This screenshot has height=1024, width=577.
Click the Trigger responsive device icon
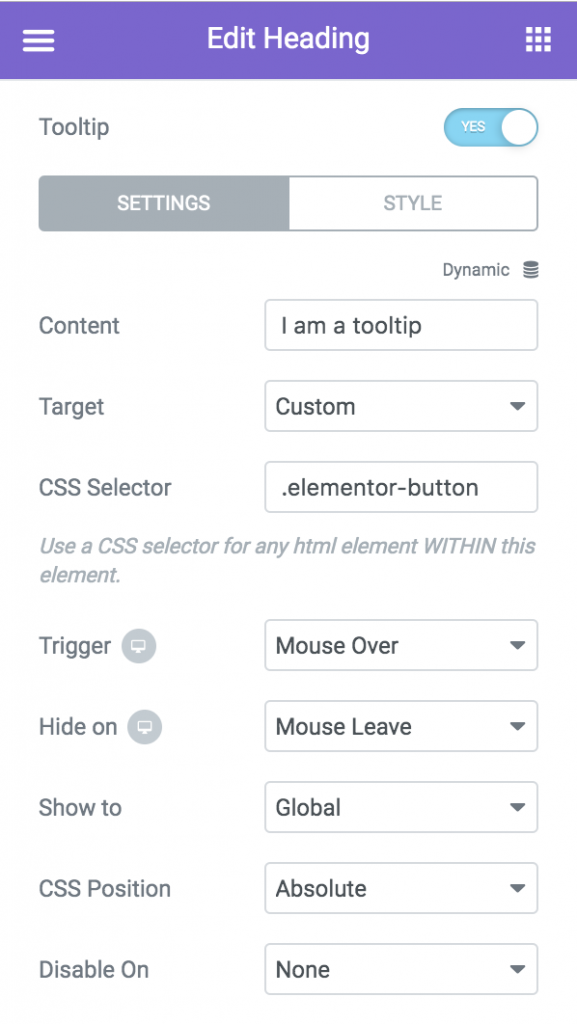coord(138,646)
